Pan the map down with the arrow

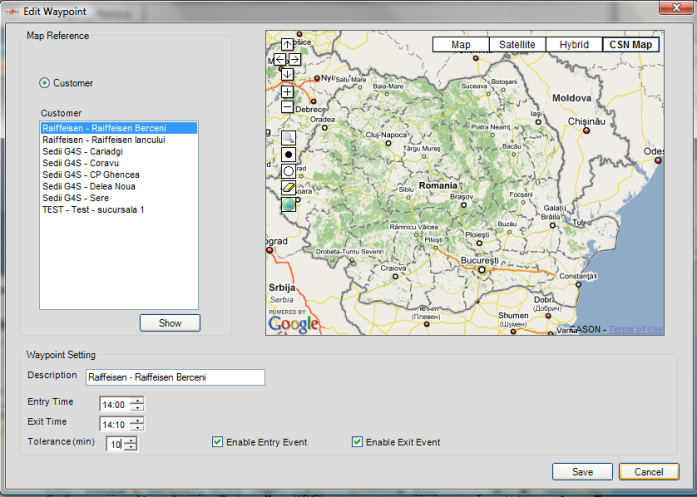click(x=287, y=74)
